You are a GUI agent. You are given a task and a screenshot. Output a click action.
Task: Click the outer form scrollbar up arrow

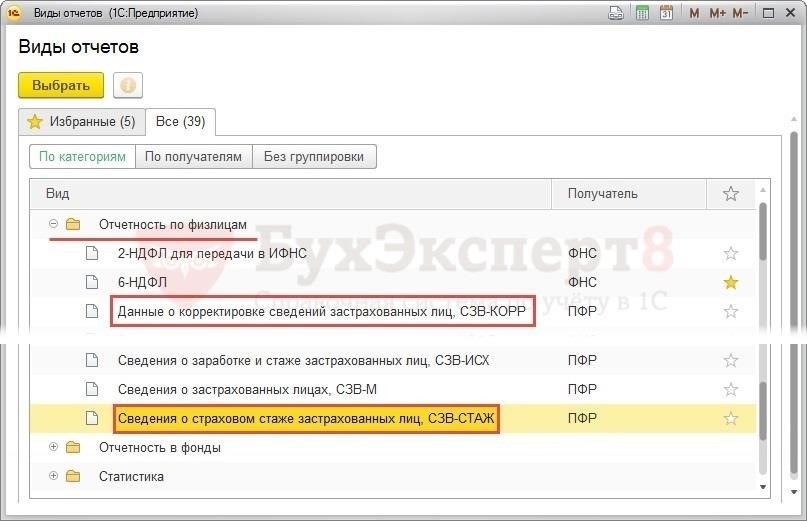pos(794,119)
